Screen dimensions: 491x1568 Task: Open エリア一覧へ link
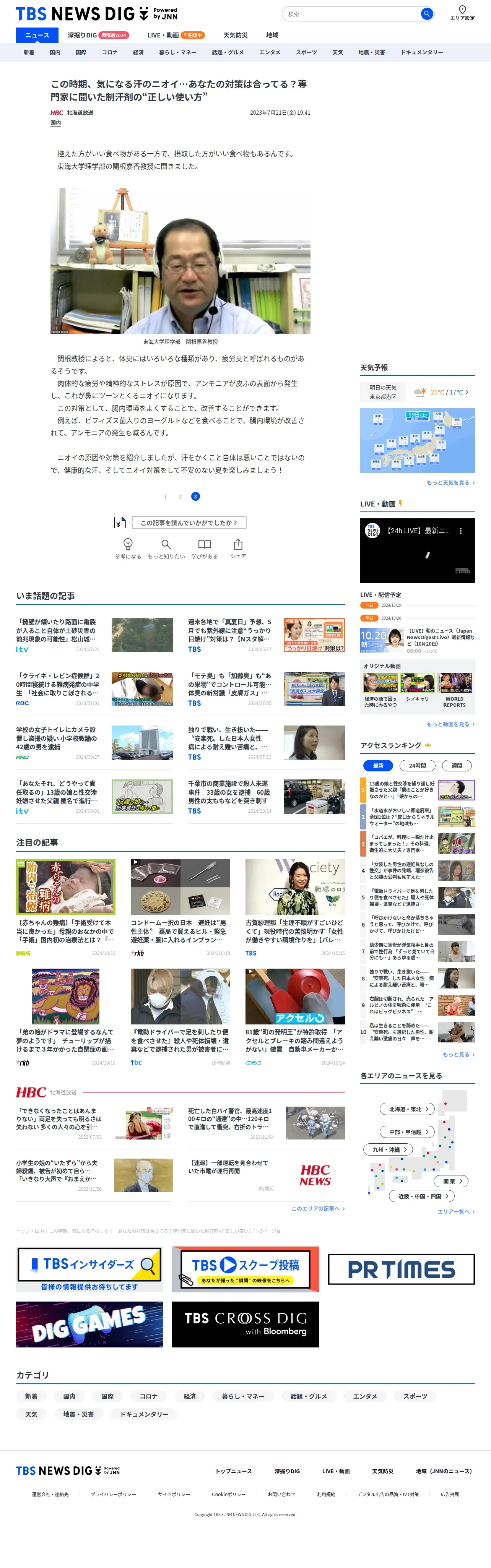[x=456, y=1211]
